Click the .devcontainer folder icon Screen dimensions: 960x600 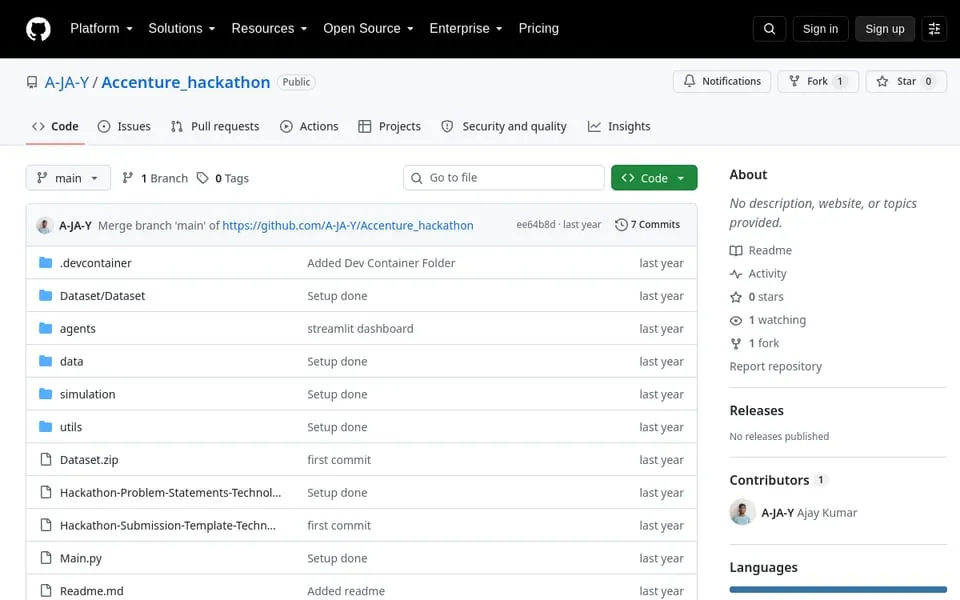point(45,263)
